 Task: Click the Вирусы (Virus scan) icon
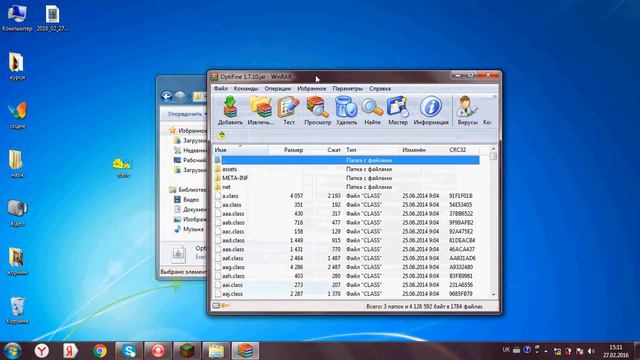467,111
